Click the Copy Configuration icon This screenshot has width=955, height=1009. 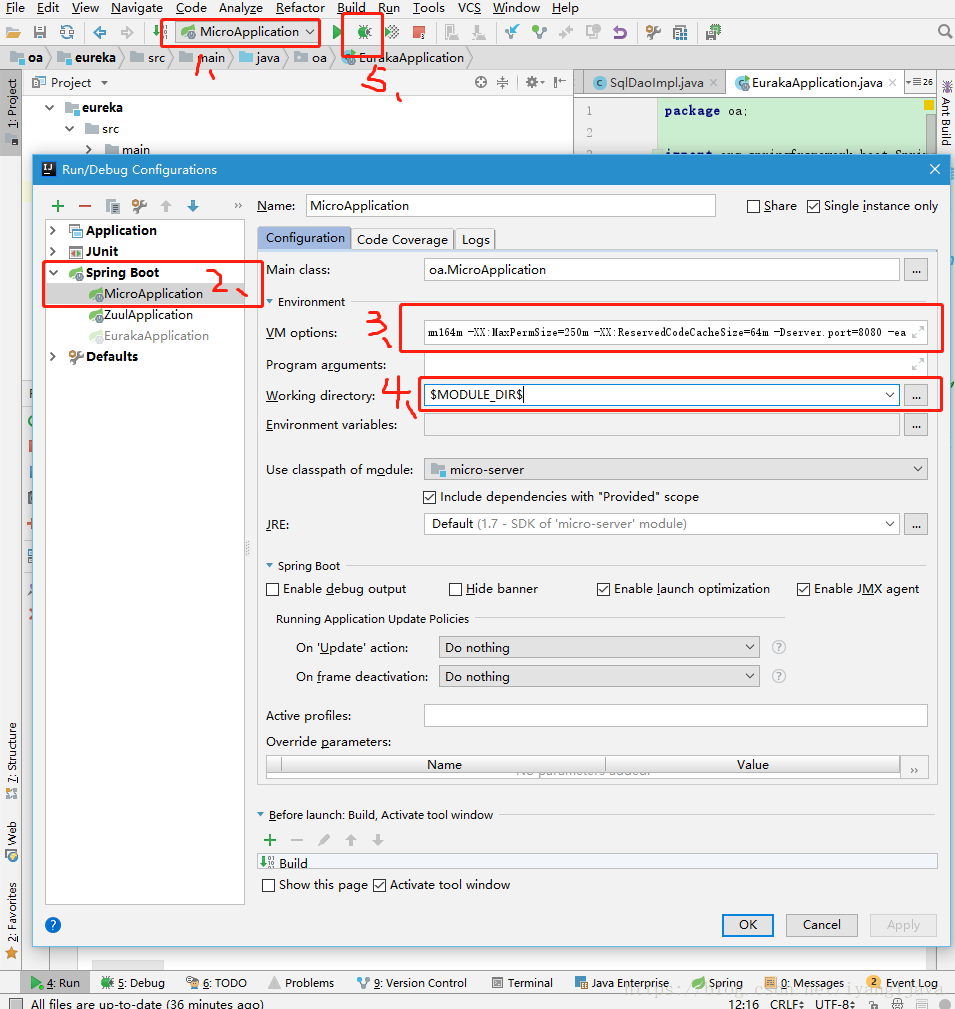tap(113, 206)
